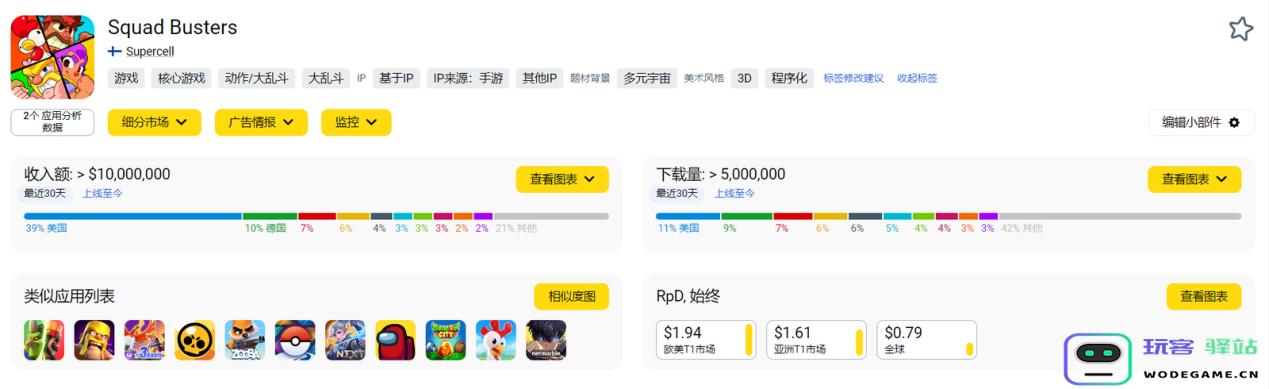This screenshot has height=389, width=1269.
Task: Open the purple 3rd anniversary game icon
Action: 144,340
